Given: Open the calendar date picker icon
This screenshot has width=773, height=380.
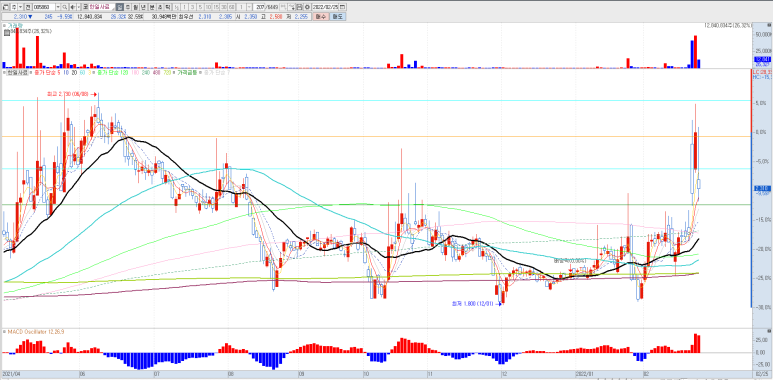Looking at the screenshot, I should click(342, 7).
